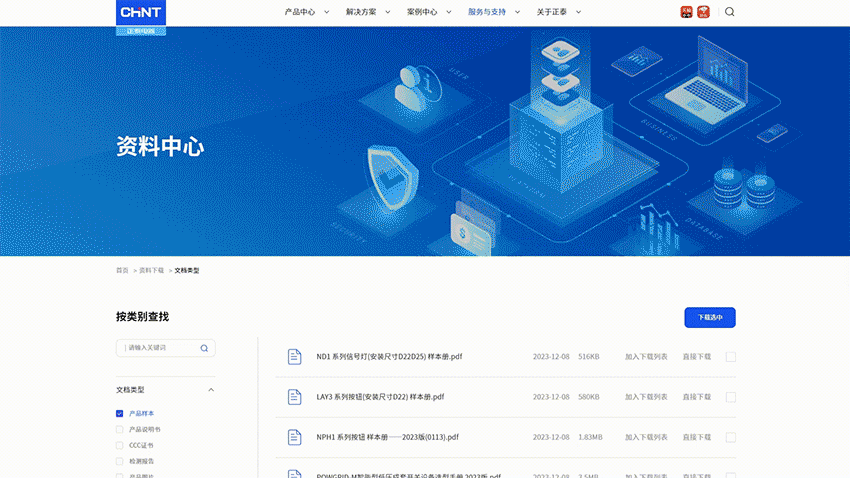Collapse the 文档类型 filter section
The width and height of the screenshot is (850, 478).
[x=211, y=390]
